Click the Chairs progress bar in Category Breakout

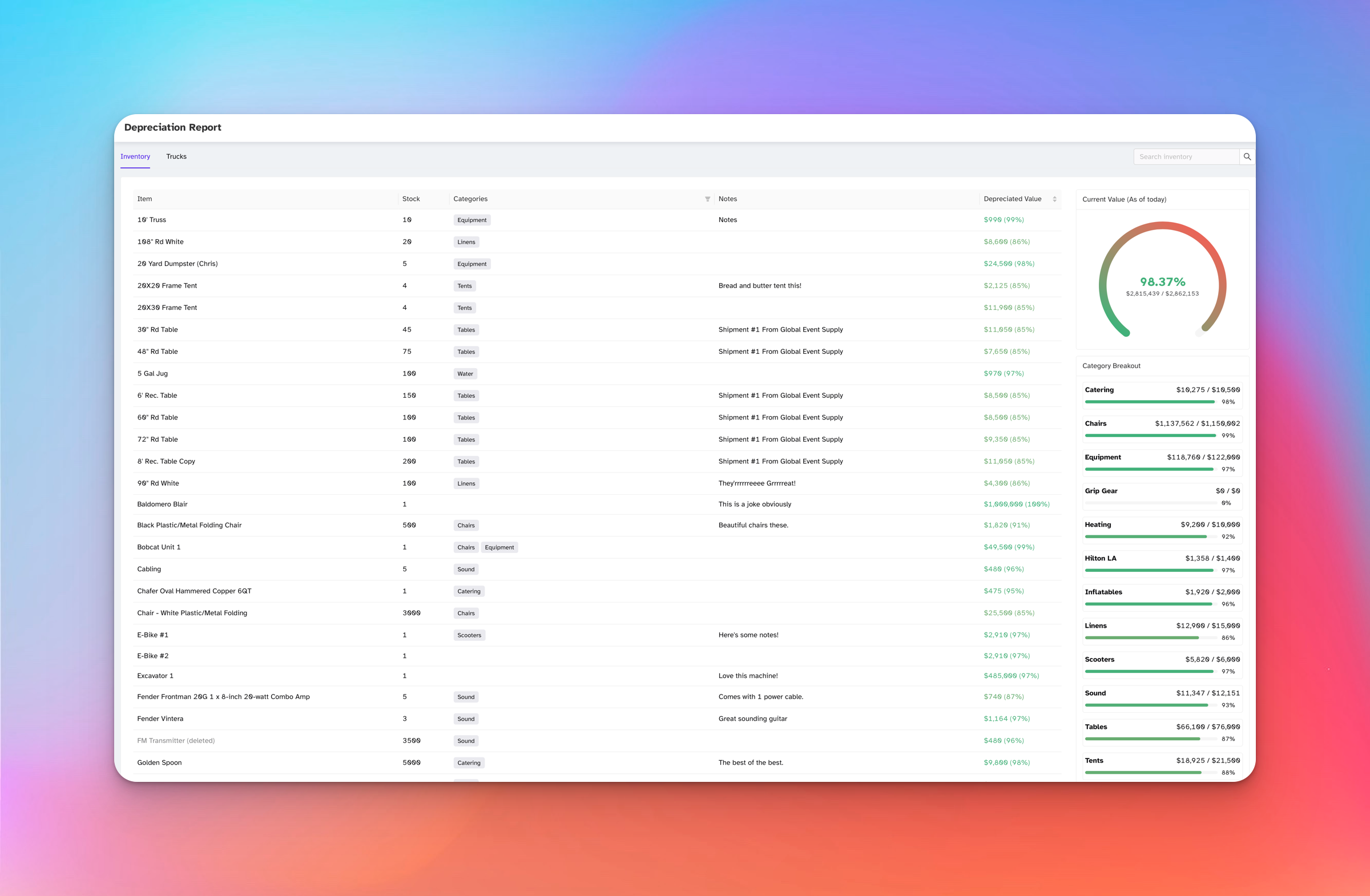tap(1150, 435)
